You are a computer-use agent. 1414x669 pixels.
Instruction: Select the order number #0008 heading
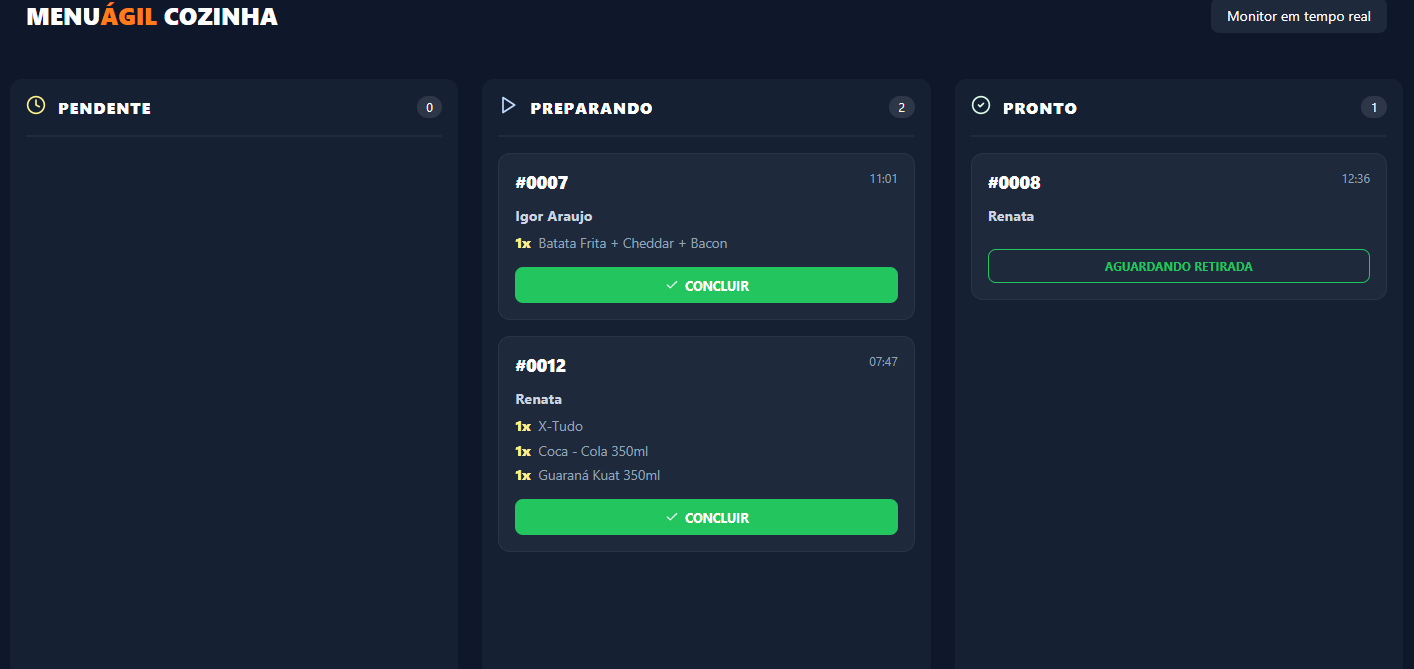point(1014,183)
